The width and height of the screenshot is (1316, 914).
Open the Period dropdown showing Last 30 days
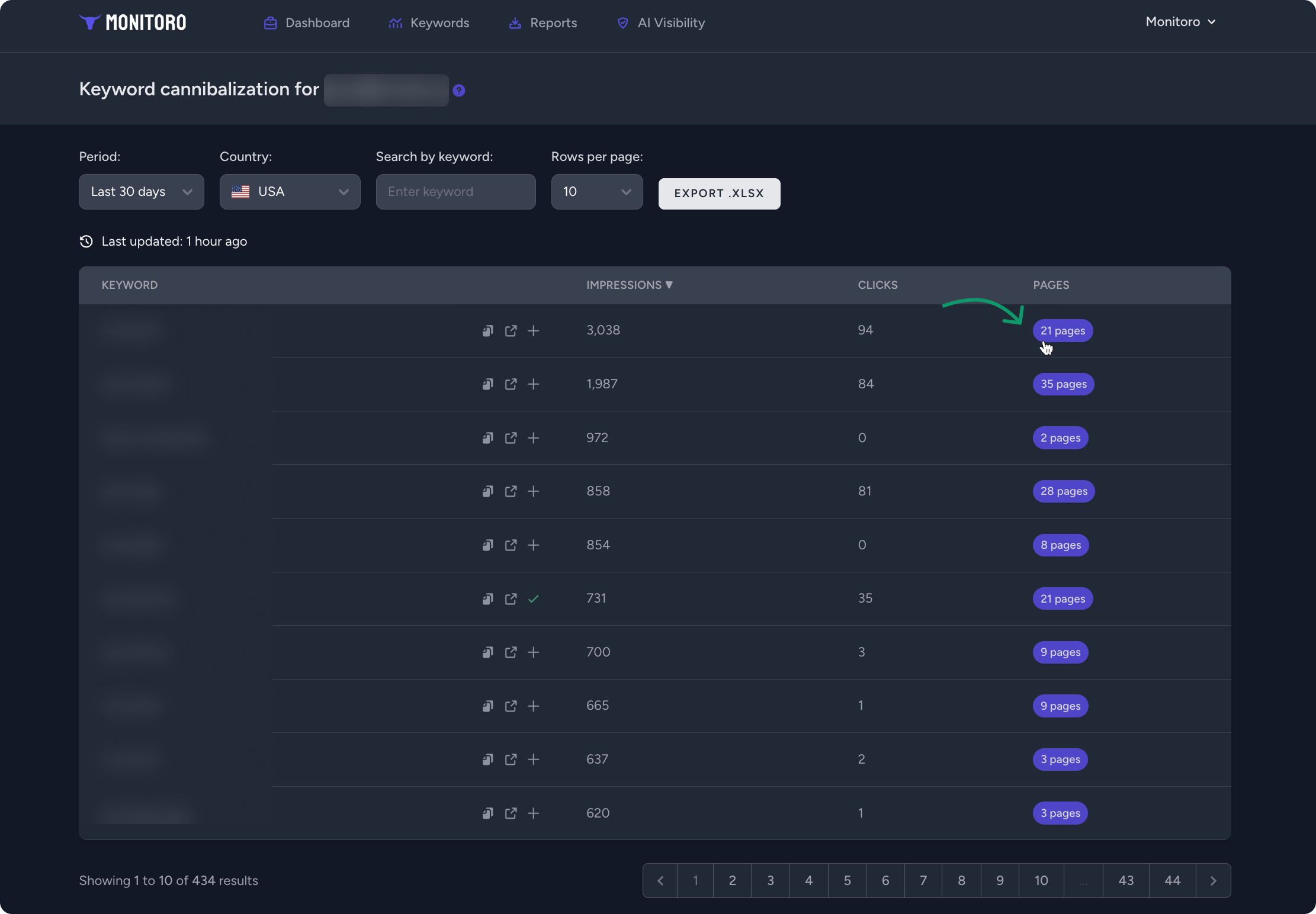pos(141,191)
